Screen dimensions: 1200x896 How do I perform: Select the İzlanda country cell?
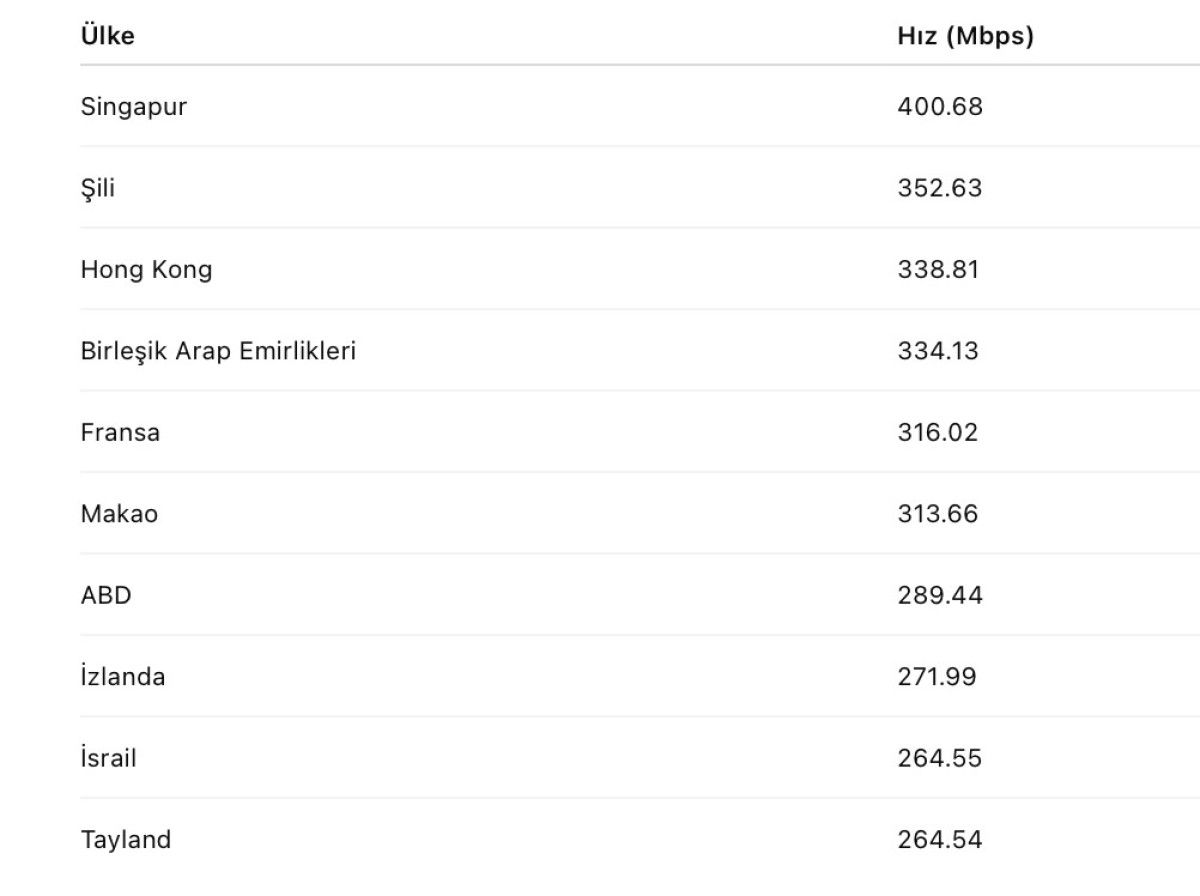[123, 677]
